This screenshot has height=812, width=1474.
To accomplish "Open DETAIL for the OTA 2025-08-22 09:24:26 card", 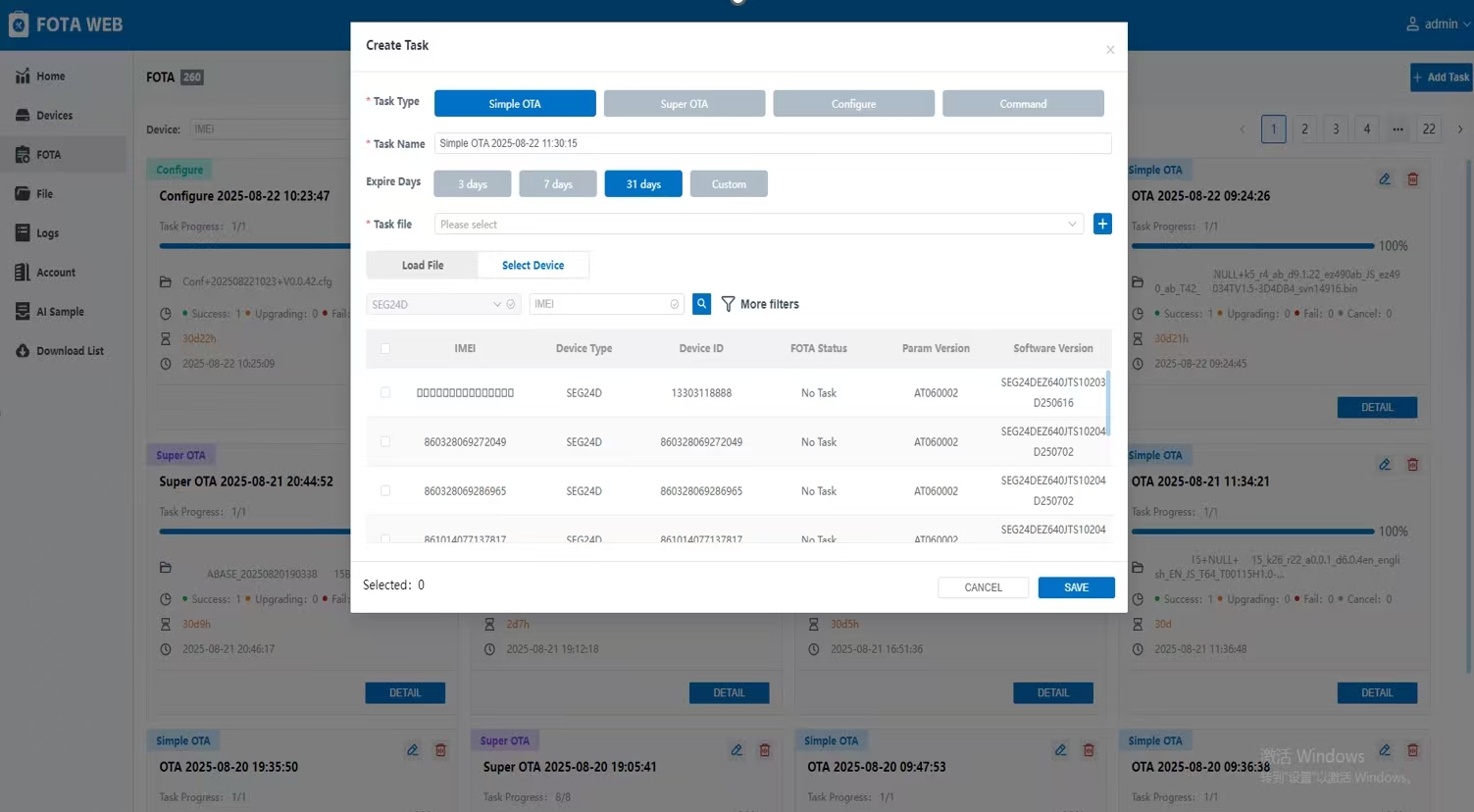I will pyautogui.click(x=1377, y=407).
